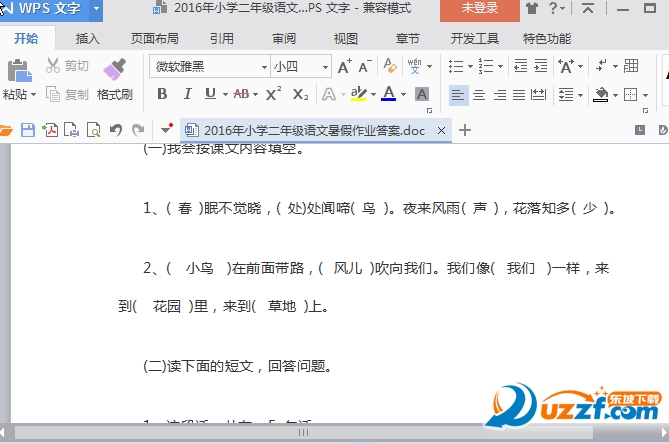Image resolution: width=669 pixels, height=444 pixels.
Task: Click the decrease indent icon
Action: pyautogui.click(x=521, y=66)
